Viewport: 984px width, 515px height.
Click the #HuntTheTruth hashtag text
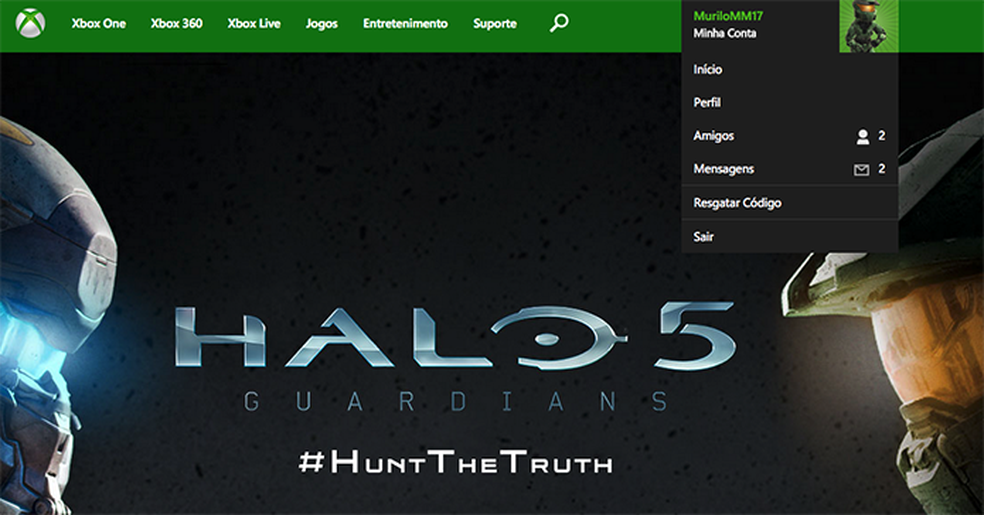455,461
